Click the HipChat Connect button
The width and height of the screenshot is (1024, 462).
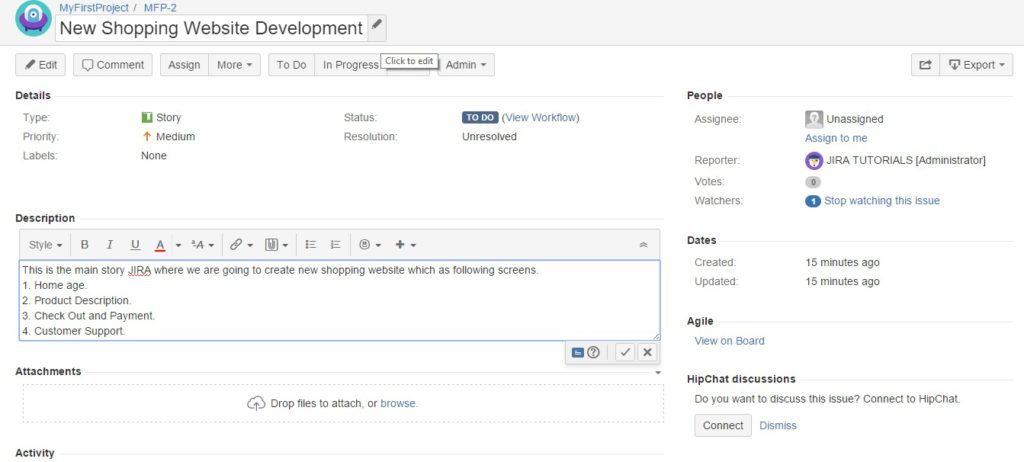pyautogui.click(x=723, y=425)
